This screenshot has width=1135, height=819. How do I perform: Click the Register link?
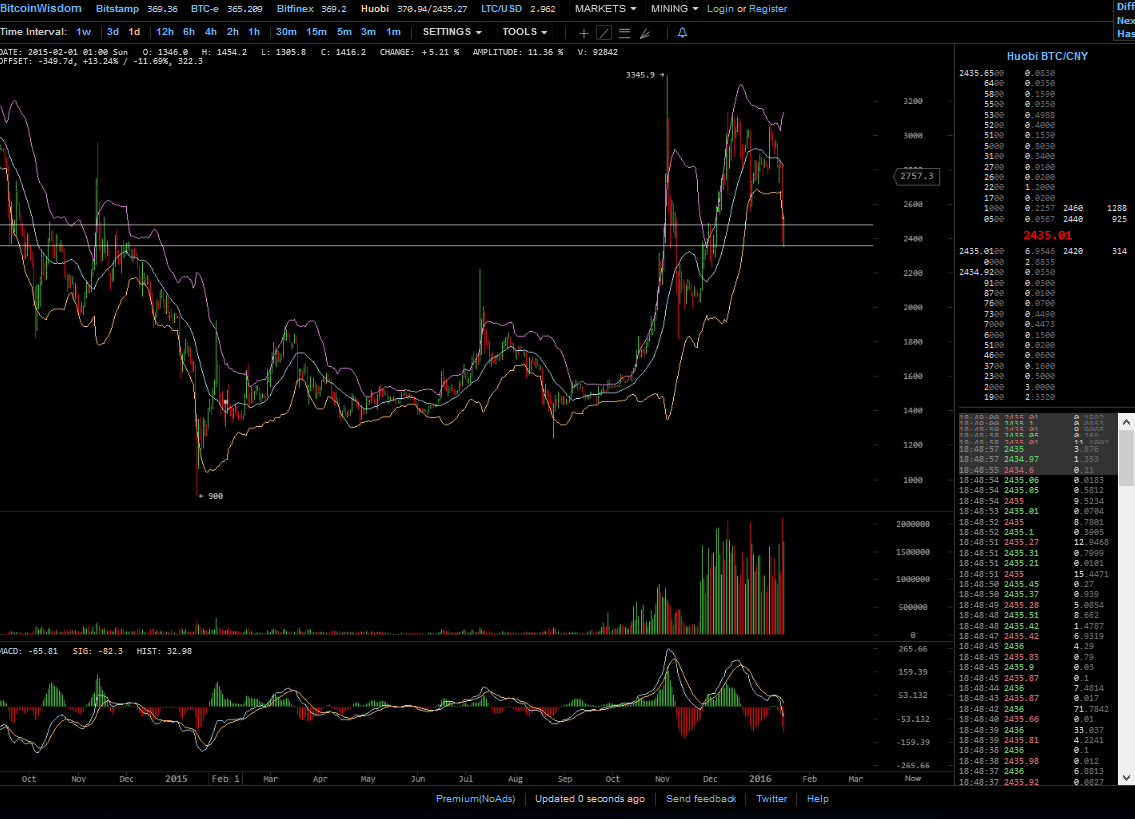pos(768,9)
